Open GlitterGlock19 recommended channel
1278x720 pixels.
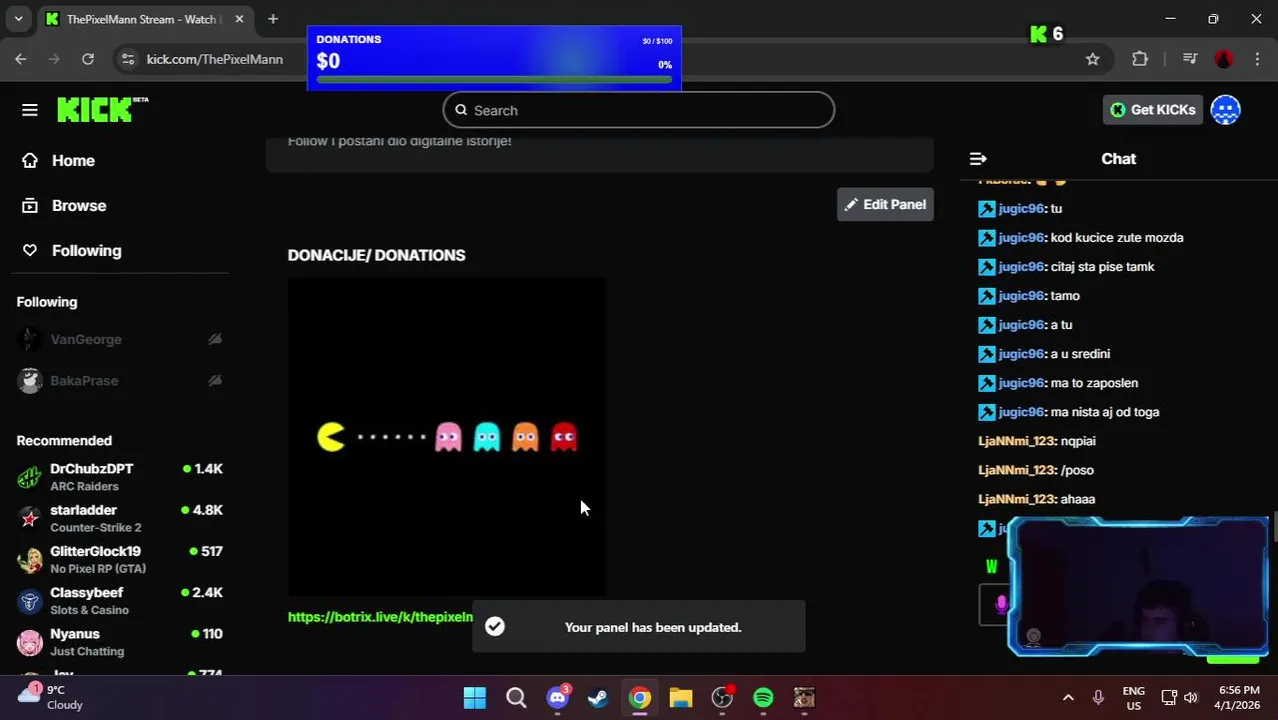pyautogui.click(x=119, y=559)
